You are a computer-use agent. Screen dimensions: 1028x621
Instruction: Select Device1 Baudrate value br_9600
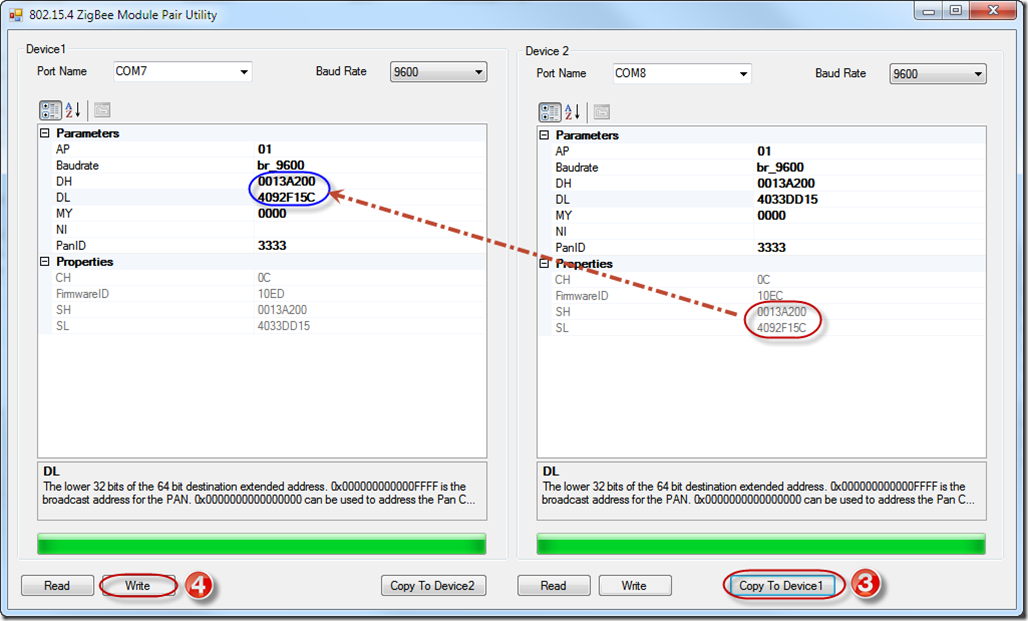281,165
